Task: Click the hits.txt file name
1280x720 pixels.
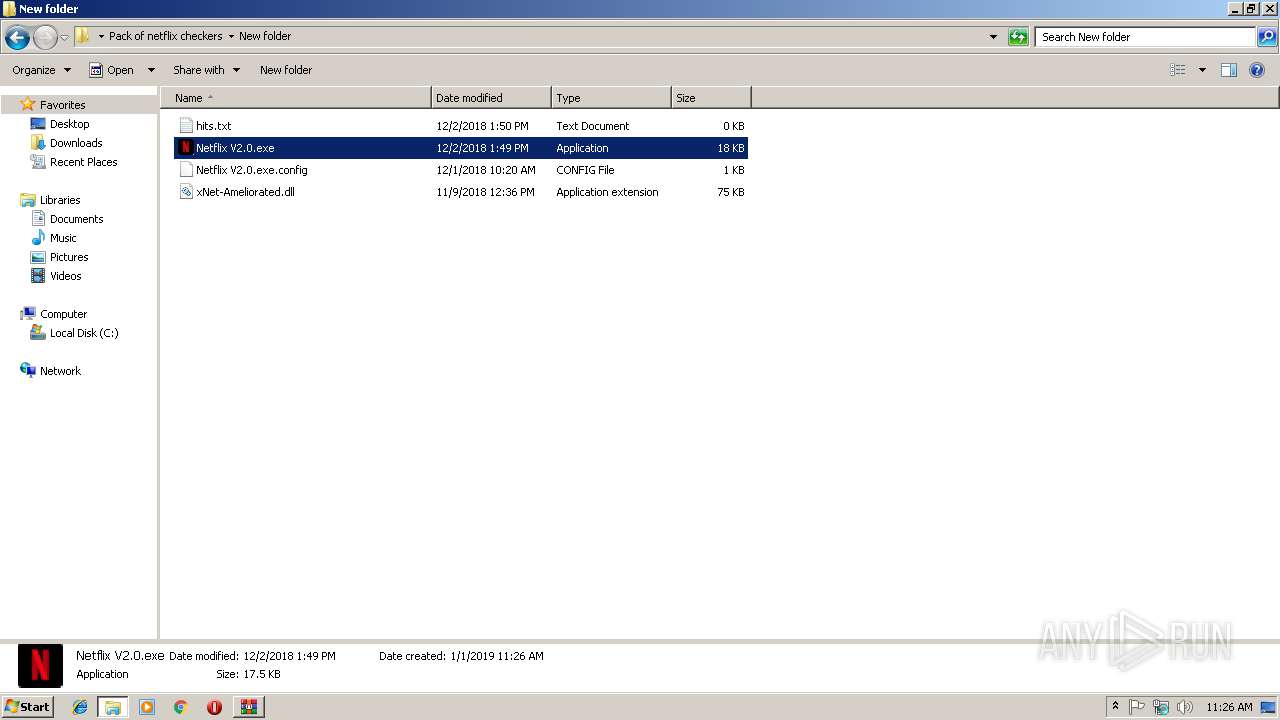Action: [213, 126]
